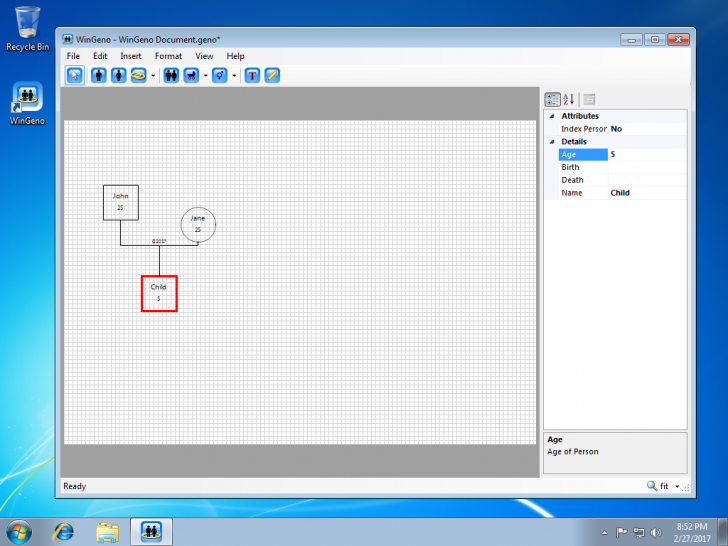Image resolution: width=728 pixels, height=546 pixels.
Task: Click the WinGeno taskbar button
Action: [x=151, y=532]
